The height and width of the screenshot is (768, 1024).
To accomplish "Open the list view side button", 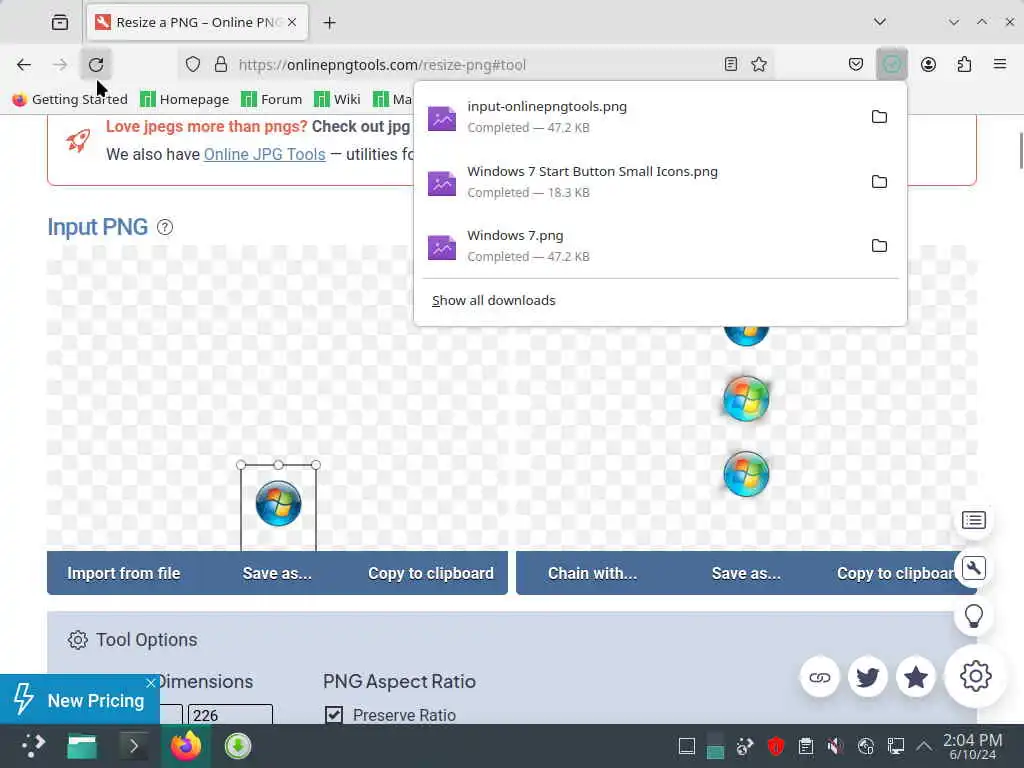I will click(974, 520).
